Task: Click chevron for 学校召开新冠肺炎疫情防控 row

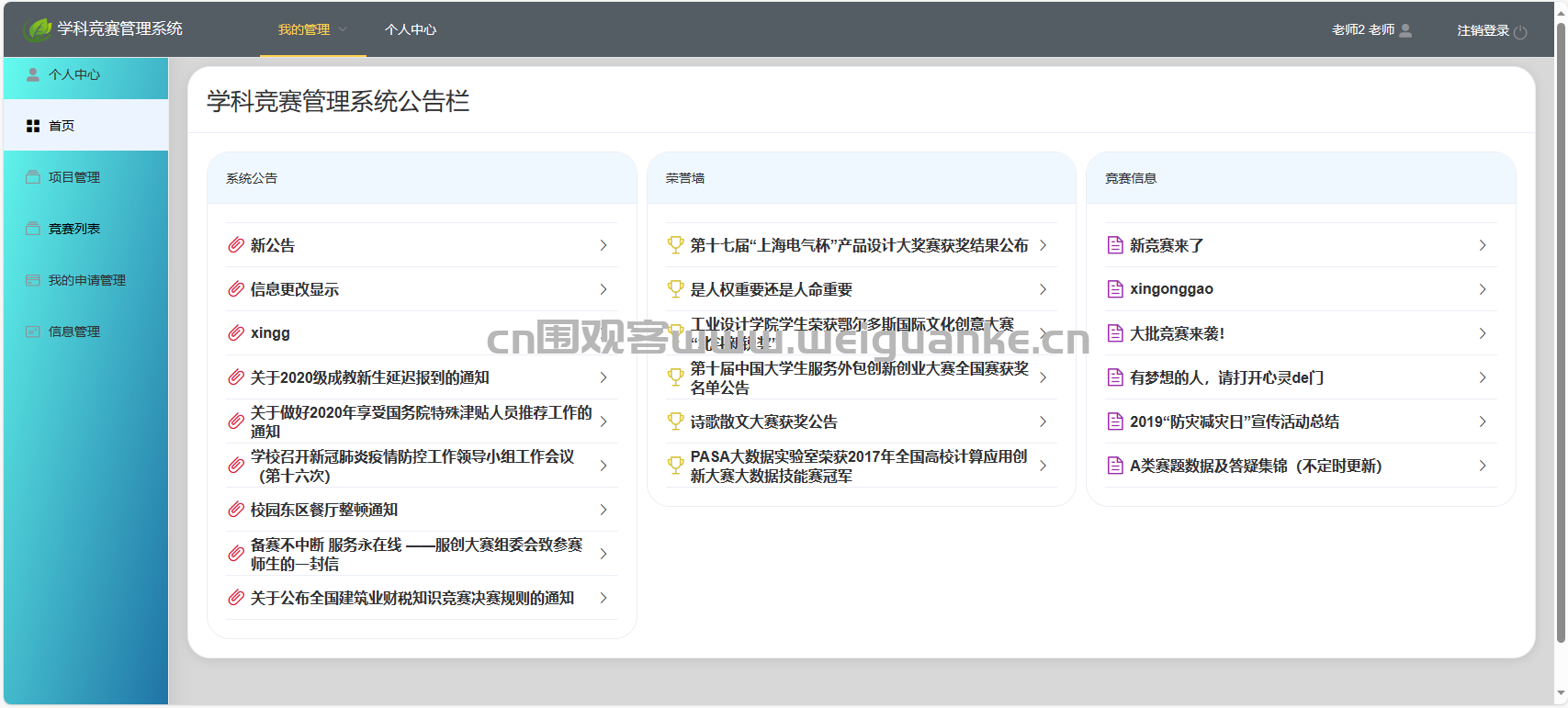Action: click(x=604, y=466)
